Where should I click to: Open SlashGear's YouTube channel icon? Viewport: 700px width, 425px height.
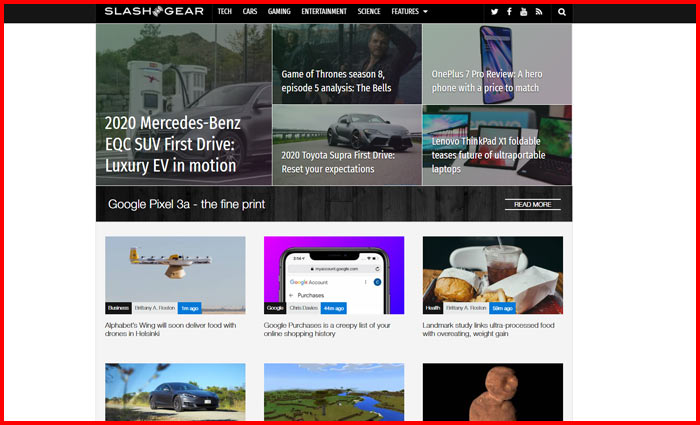[x=524, y=12]
